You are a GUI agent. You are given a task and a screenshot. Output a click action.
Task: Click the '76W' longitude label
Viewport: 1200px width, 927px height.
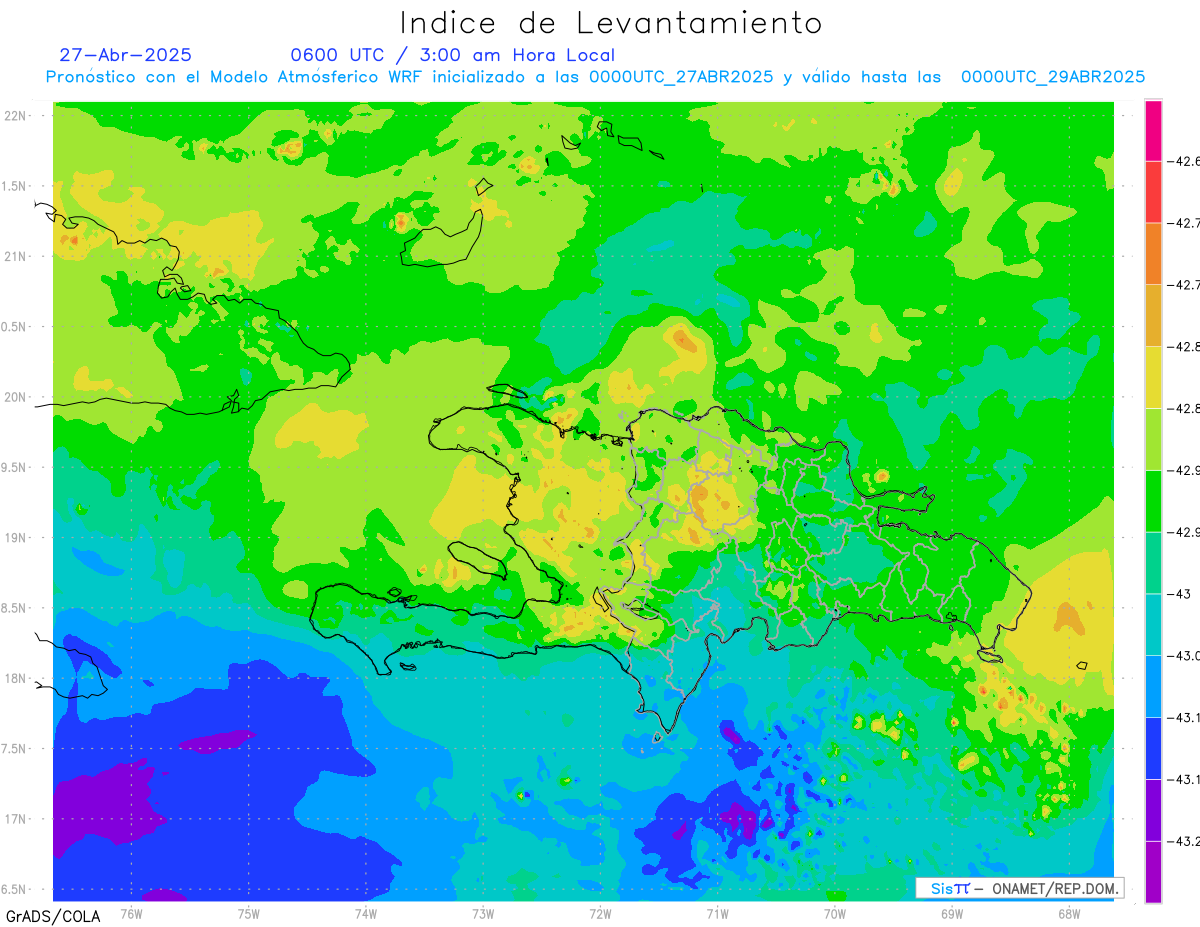[131, 914]
